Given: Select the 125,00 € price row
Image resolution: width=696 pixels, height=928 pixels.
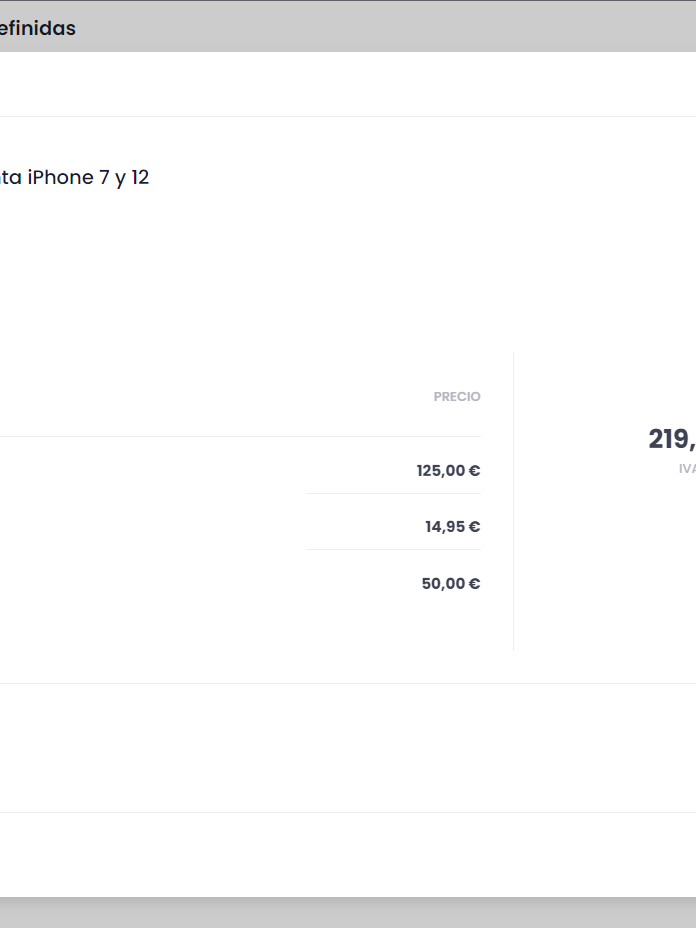Looking at the screenshot, I should [448, 471].
